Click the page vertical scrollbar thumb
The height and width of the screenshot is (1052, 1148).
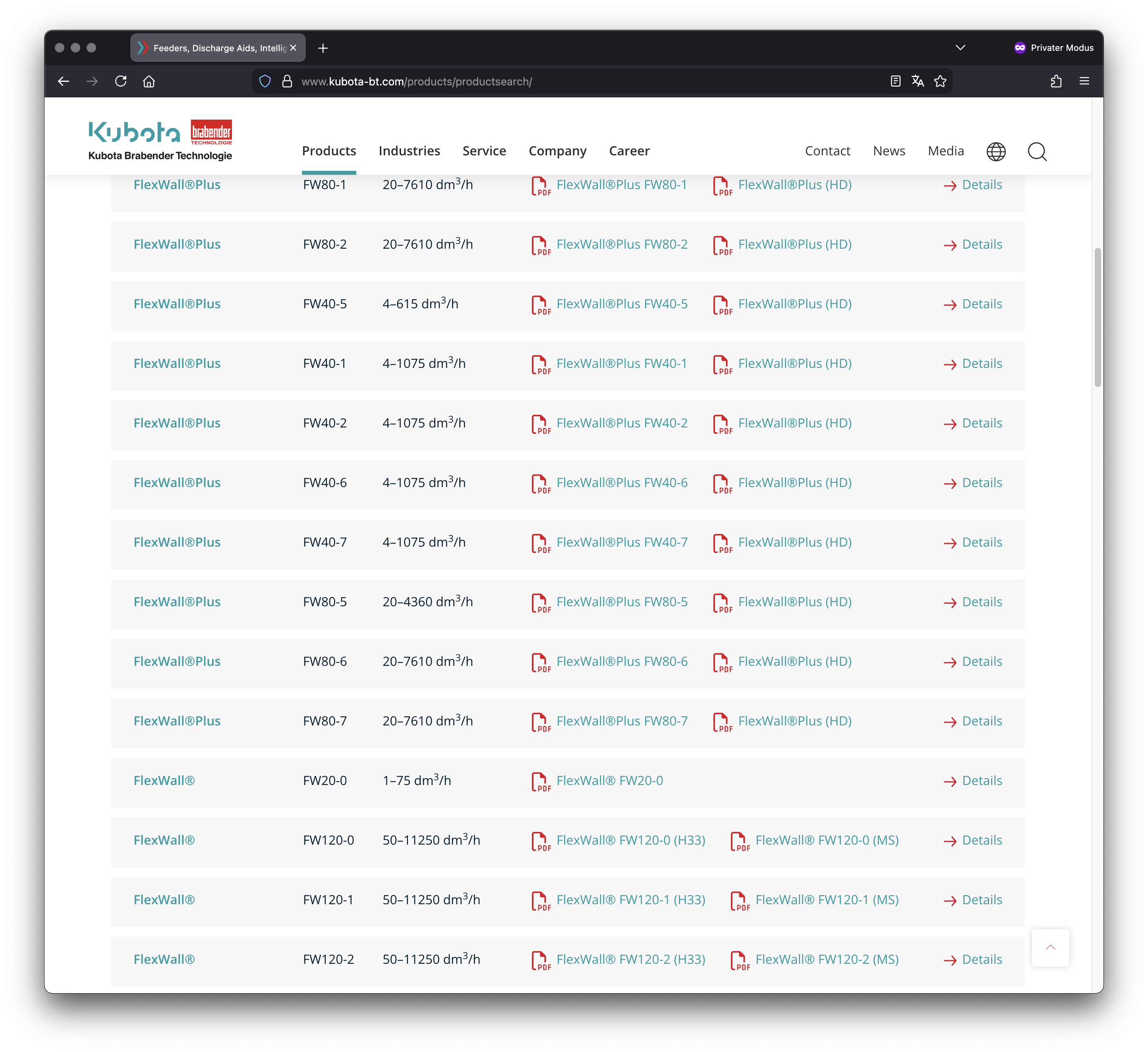[1097, 317]
